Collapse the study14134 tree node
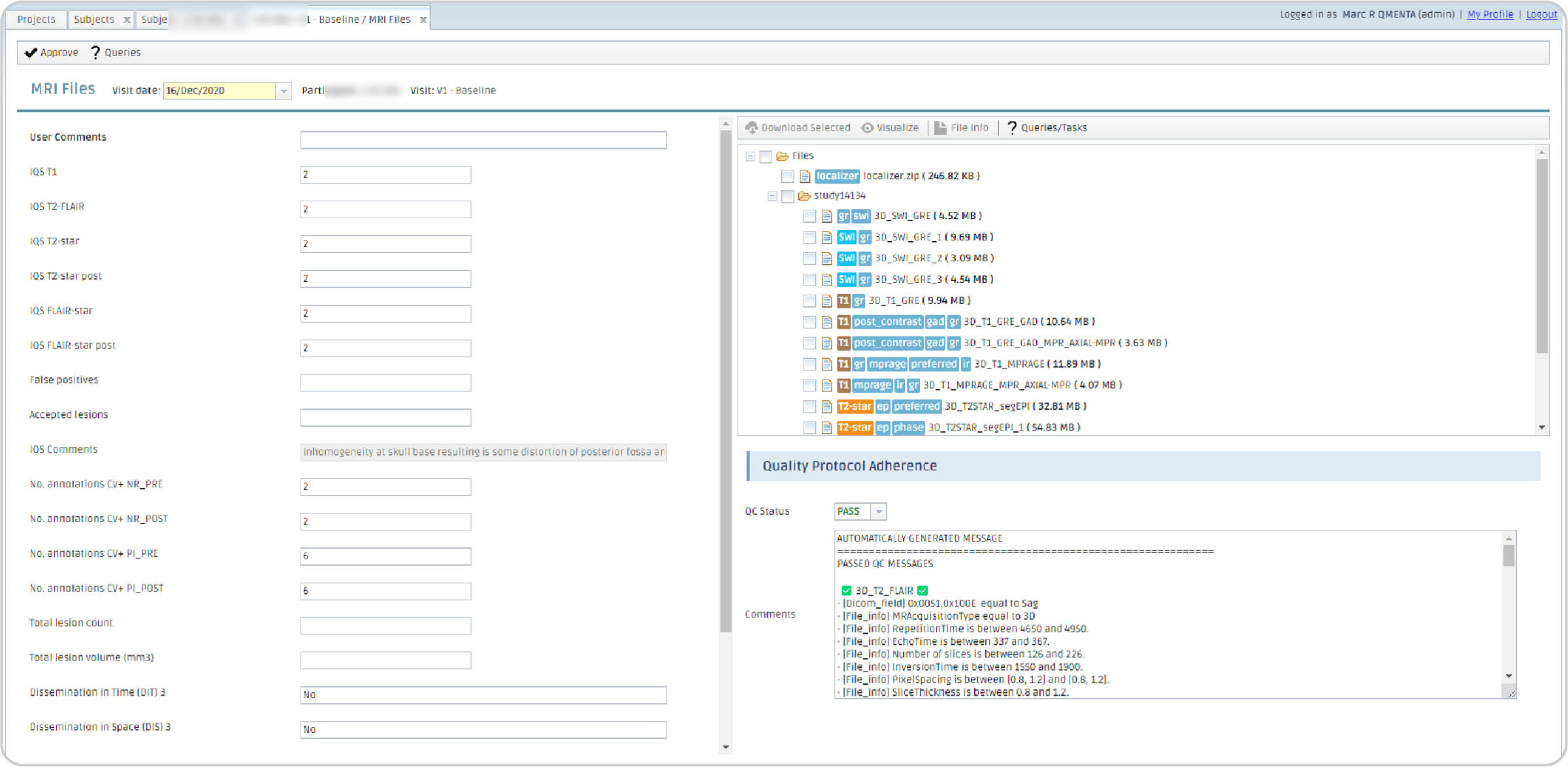1568x767 pixels. click(x=772, y=196)
